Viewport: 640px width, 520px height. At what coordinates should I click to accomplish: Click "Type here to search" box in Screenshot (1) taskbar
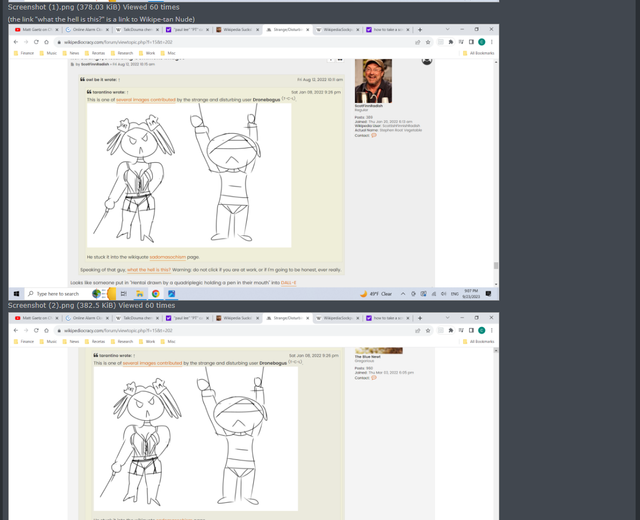(x=58, y=294)
